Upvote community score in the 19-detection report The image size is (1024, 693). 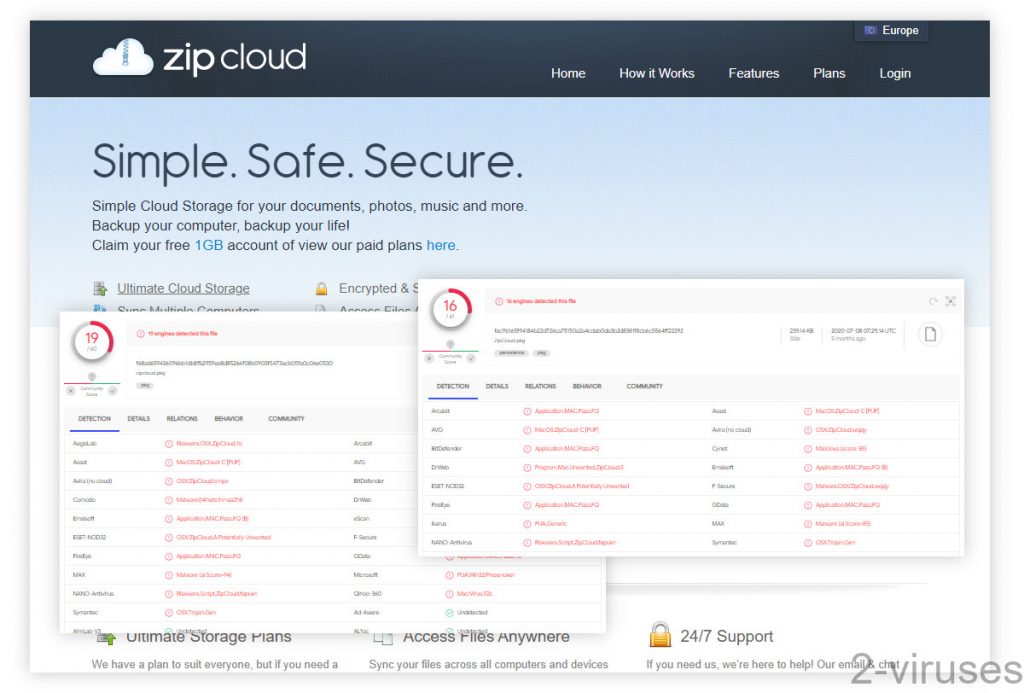[x=113, y=390]
